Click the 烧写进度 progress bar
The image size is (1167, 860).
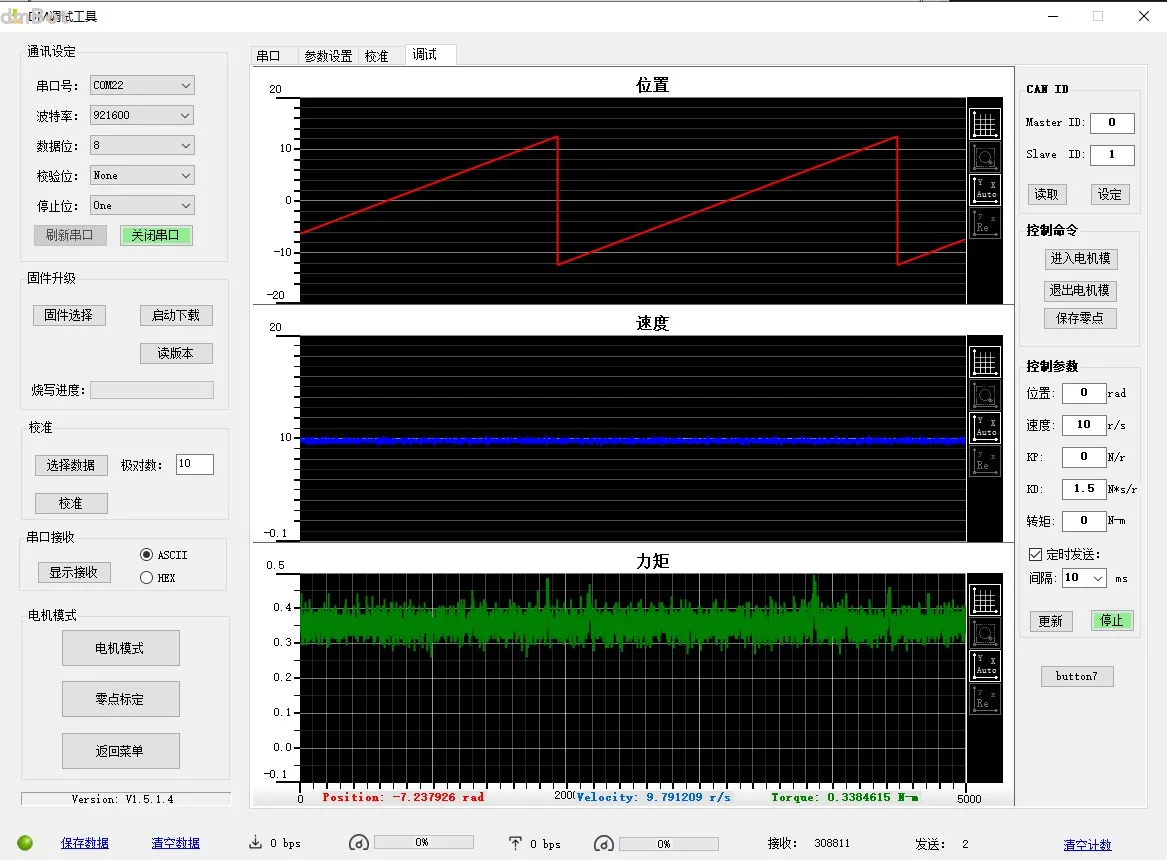tap(152, 390)
